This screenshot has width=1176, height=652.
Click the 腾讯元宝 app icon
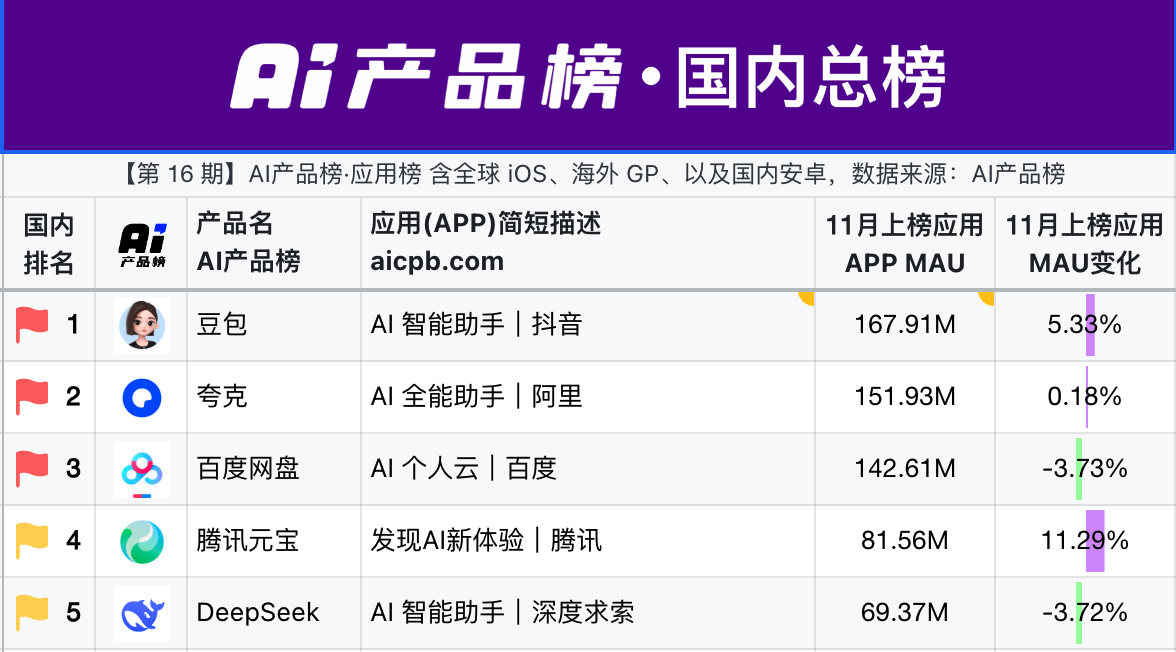pos(141,540)
